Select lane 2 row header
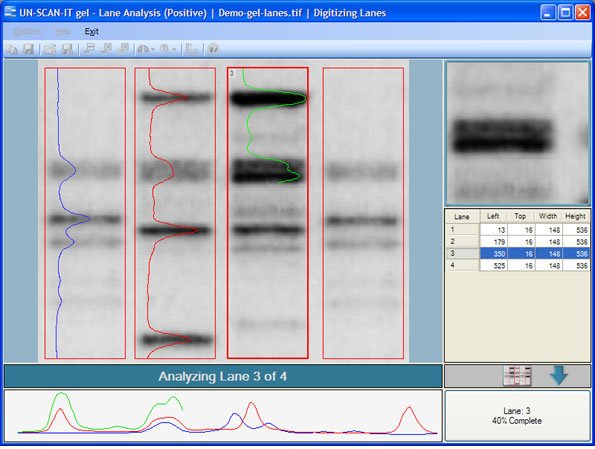This screenshot has width=595, height=449. (462, 241)
